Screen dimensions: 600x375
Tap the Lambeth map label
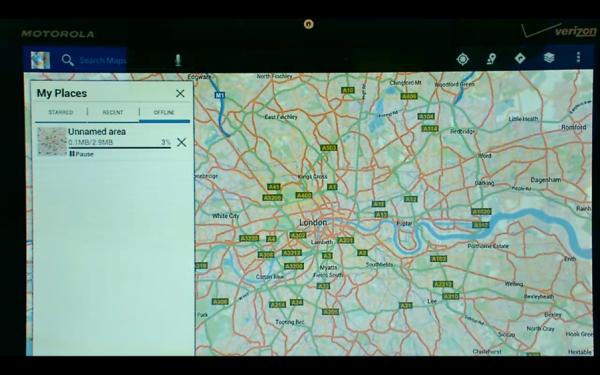click(x=322, y=242)
